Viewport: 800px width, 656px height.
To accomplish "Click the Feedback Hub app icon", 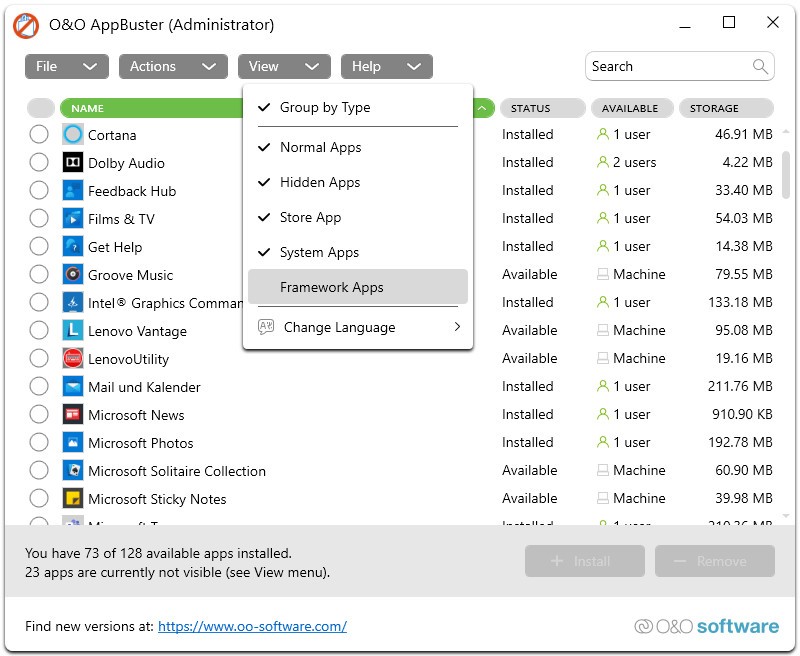I will point(73,191).
